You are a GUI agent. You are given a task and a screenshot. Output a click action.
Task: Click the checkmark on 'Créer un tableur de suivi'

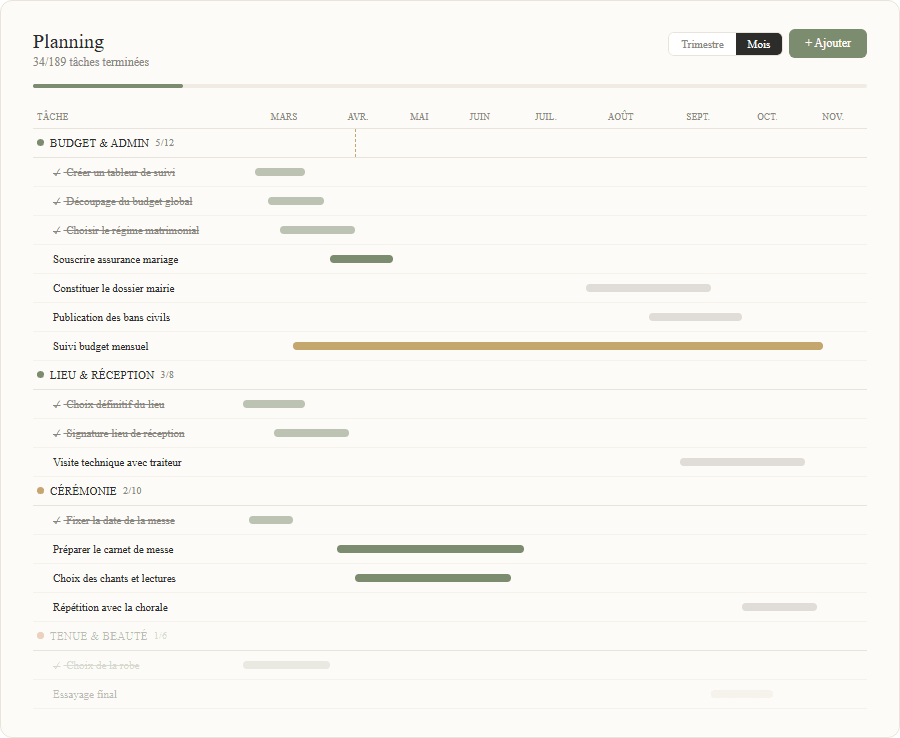tap(57, 171)
